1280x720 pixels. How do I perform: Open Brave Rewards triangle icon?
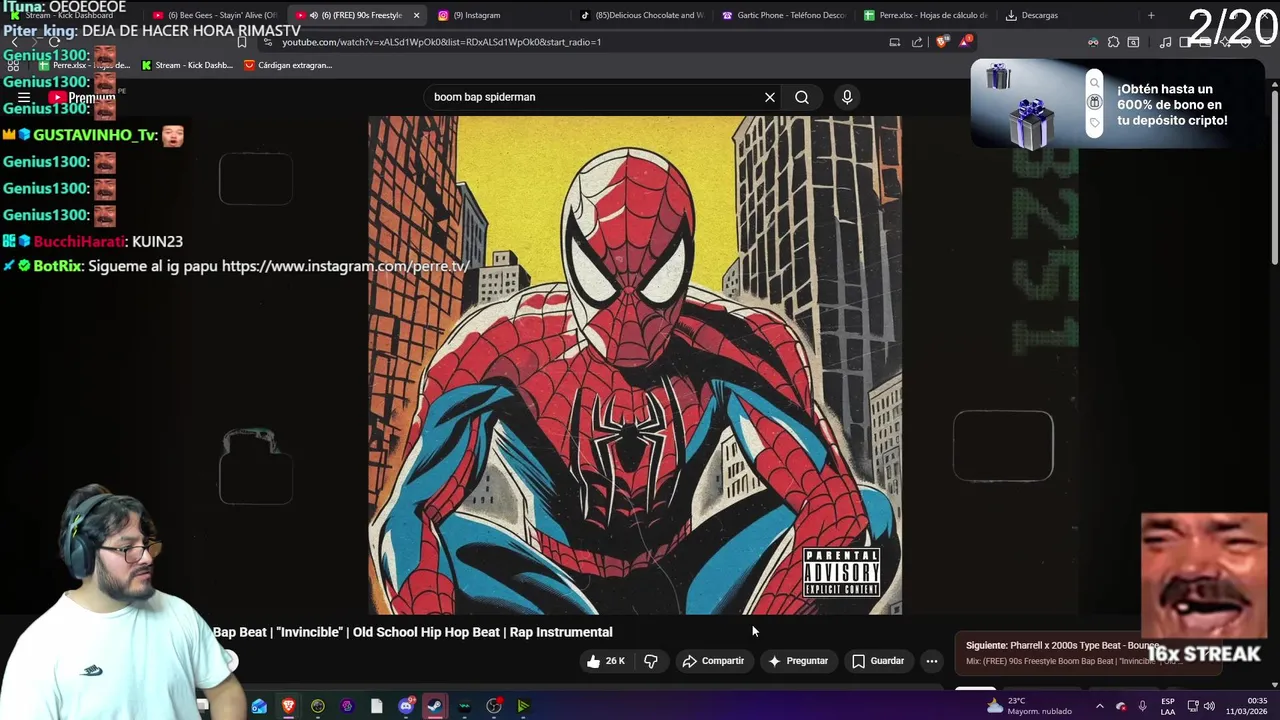(965, 42)
